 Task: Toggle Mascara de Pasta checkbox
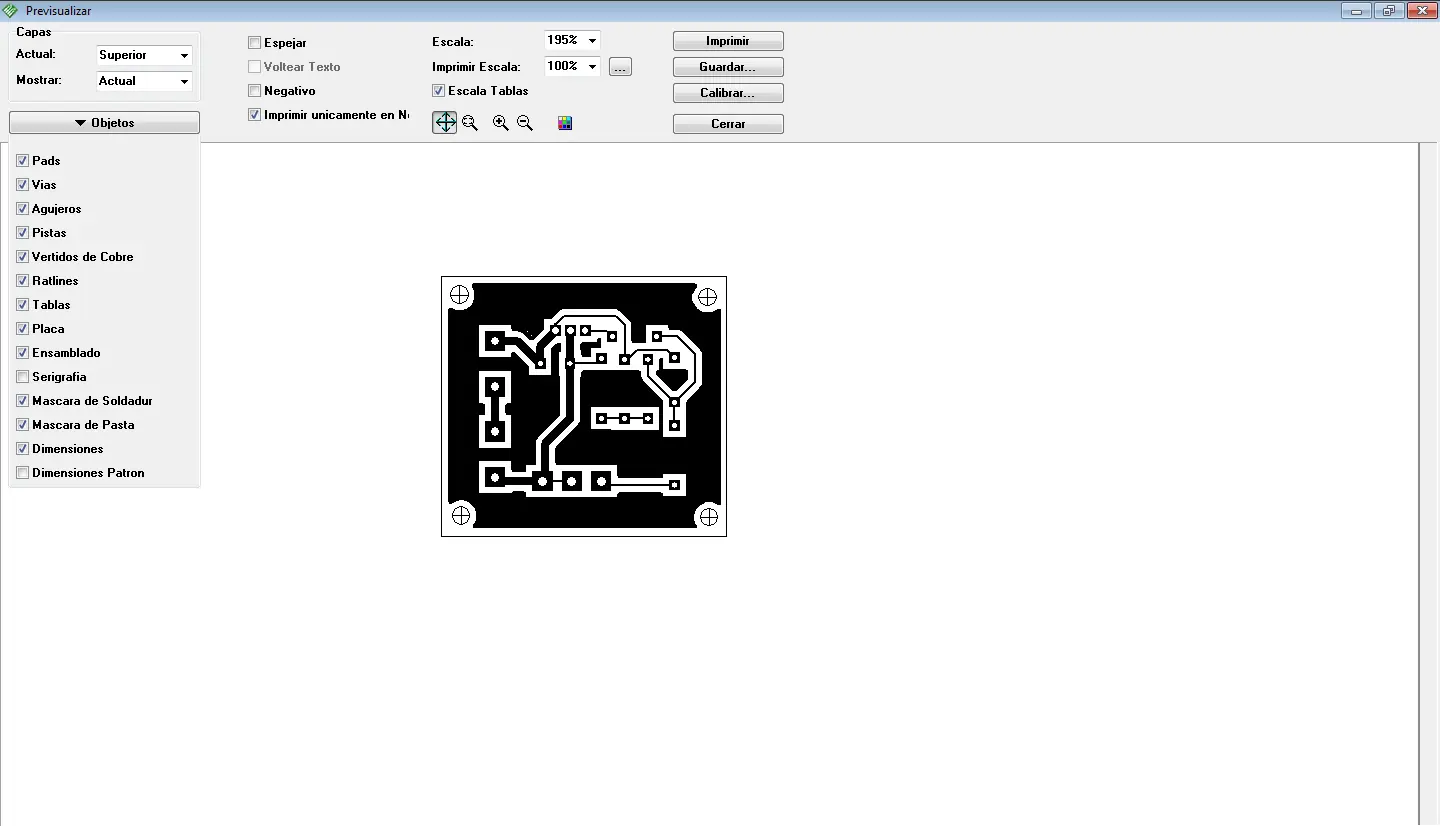tap(22, 425)
